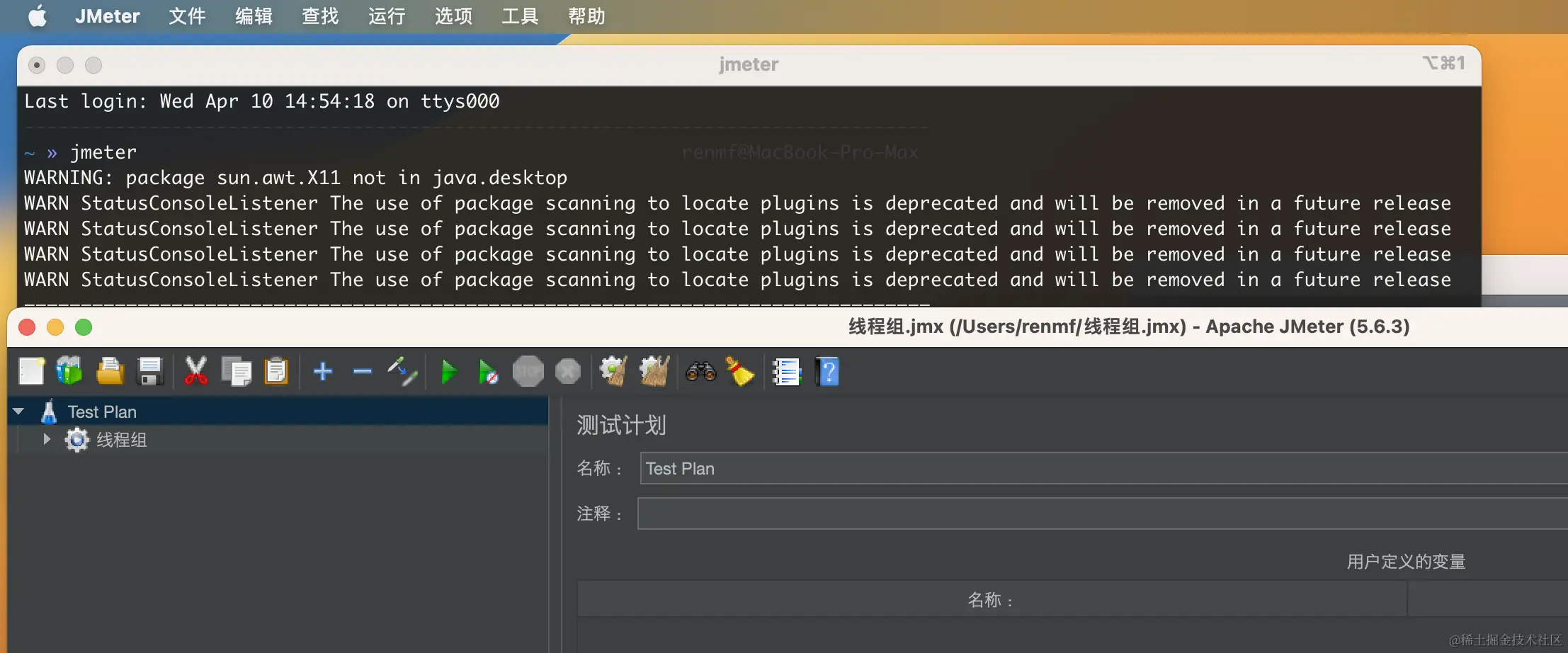Open the 文件 menu
Viewport: 1568px width, 653px height.
(187, 16)
